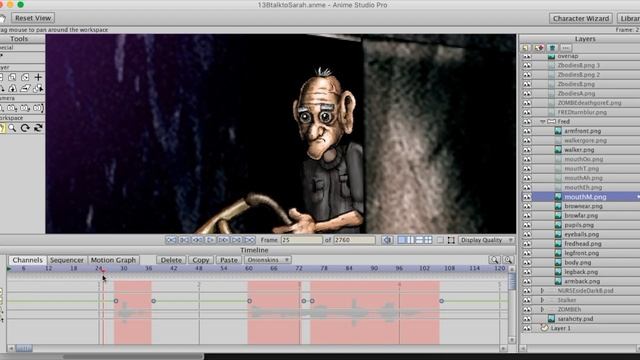Click the timeline horizontal scrollbar thumb
This screenshot has height=360, width=640.
pyautogui.click(x=24, y=348)
